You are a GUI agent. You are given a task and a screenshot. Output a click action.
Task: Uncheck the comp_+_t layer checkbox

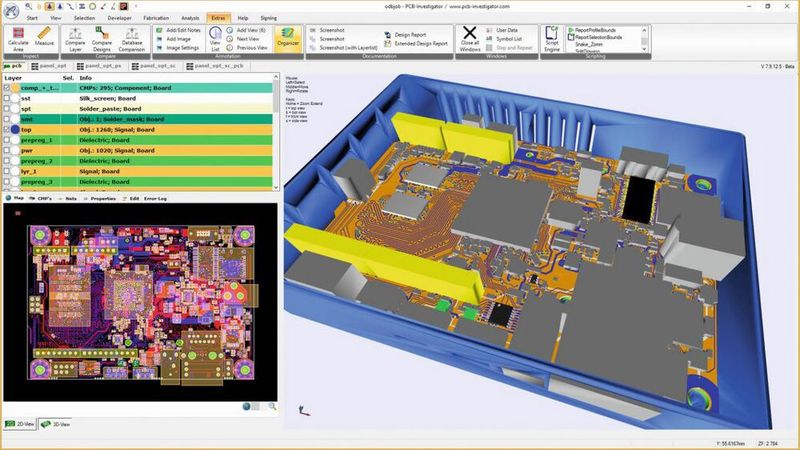7,88
